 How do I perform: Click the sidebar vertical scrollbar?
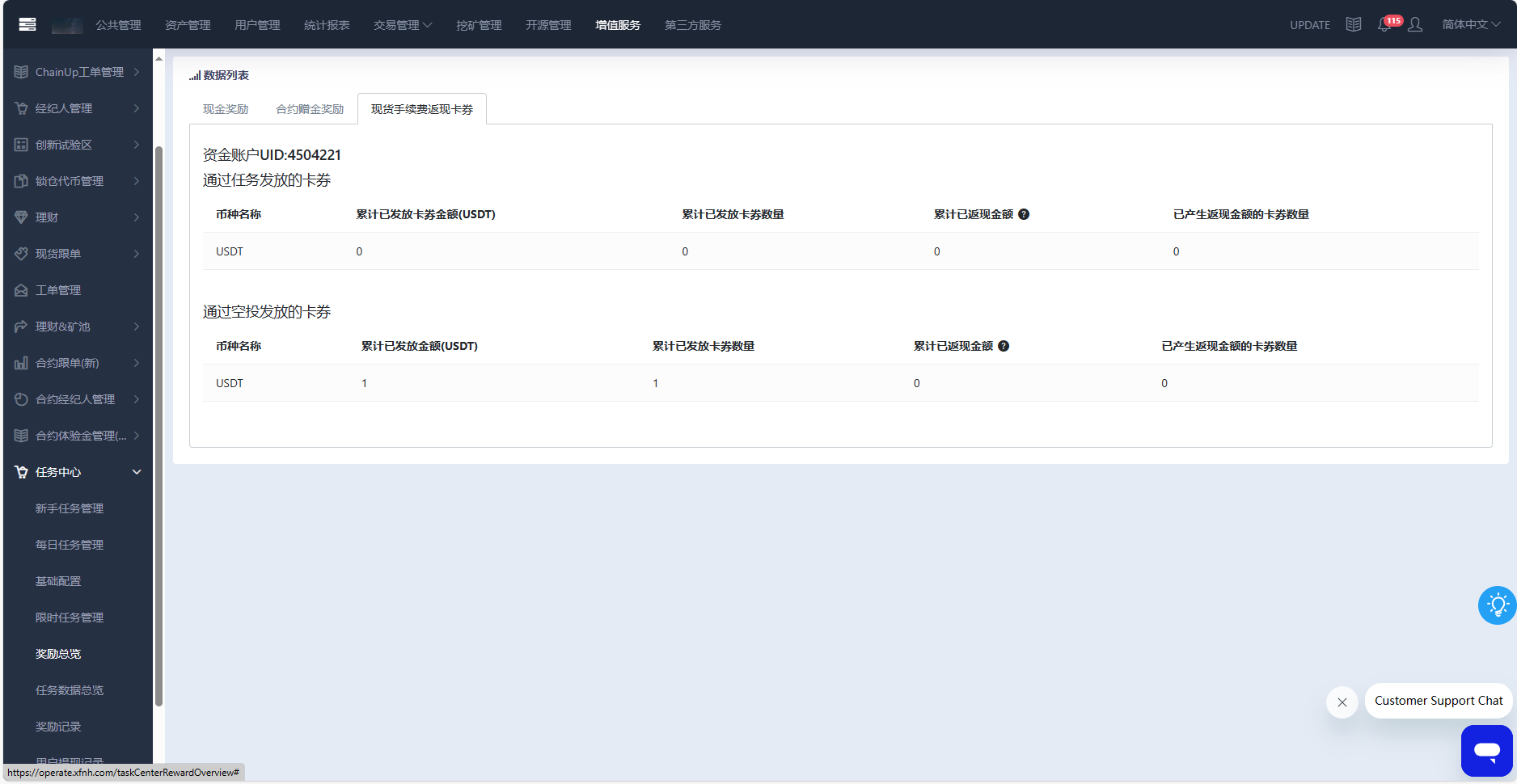pyautogui.click(x=159, y=426)
